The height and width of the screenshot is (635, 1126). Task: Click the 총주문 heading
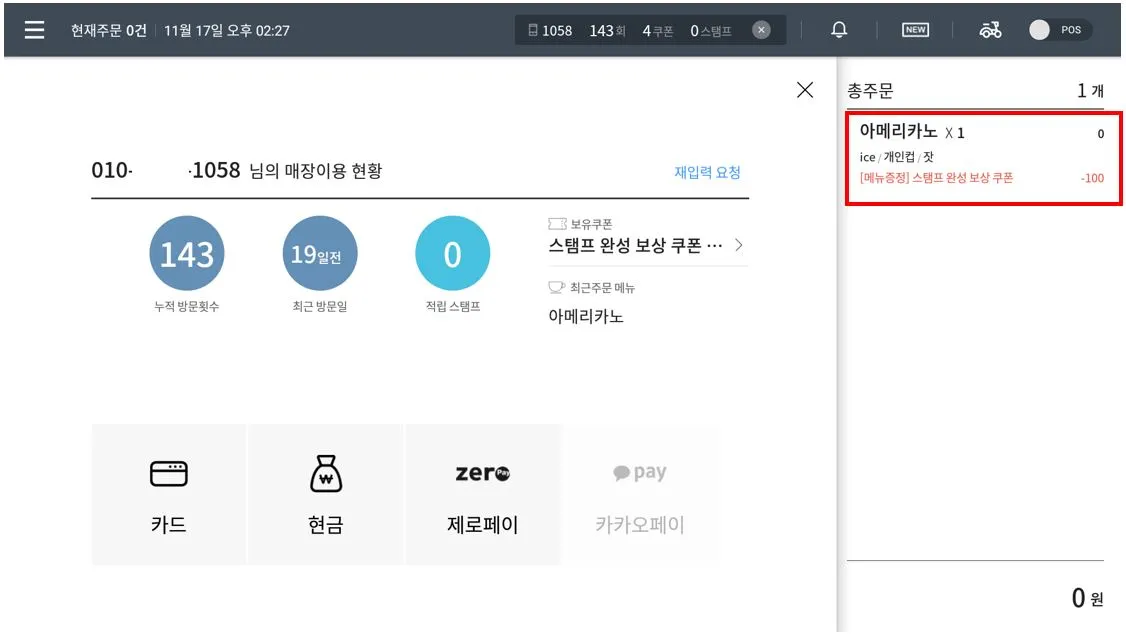[870, 91]
